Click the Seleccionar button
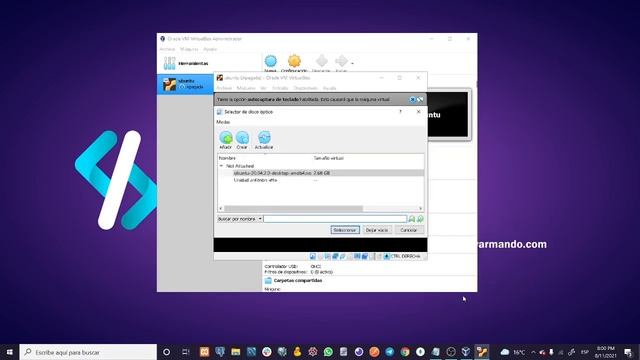The image size is (640, 360). point(345,230)
